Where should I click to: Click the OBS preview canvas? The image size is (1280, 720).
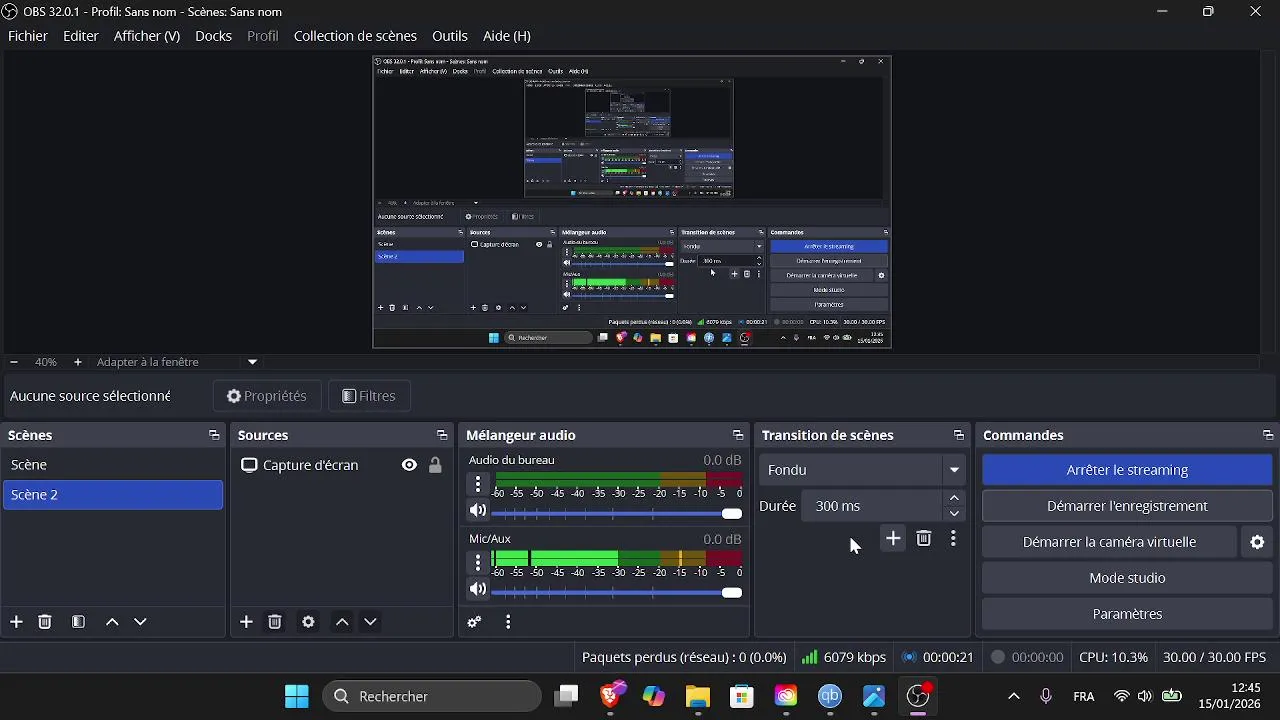point(632,202)
